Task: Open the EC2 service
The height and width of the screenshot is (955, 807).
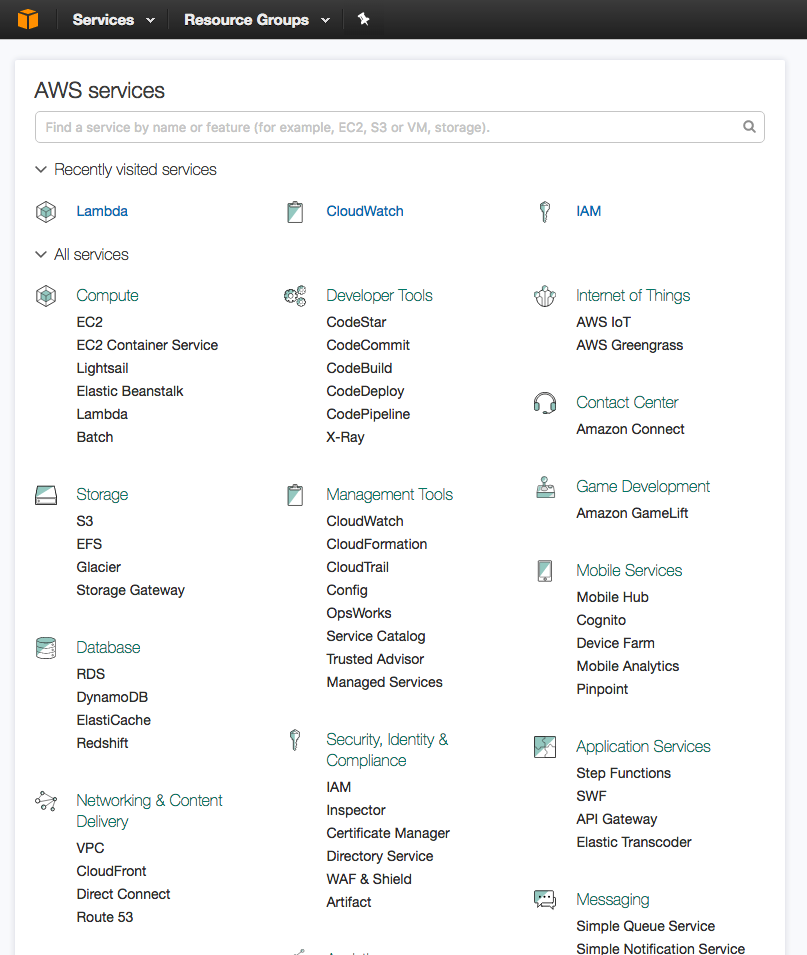Action: pyautogui.click(x=90, y=322)
